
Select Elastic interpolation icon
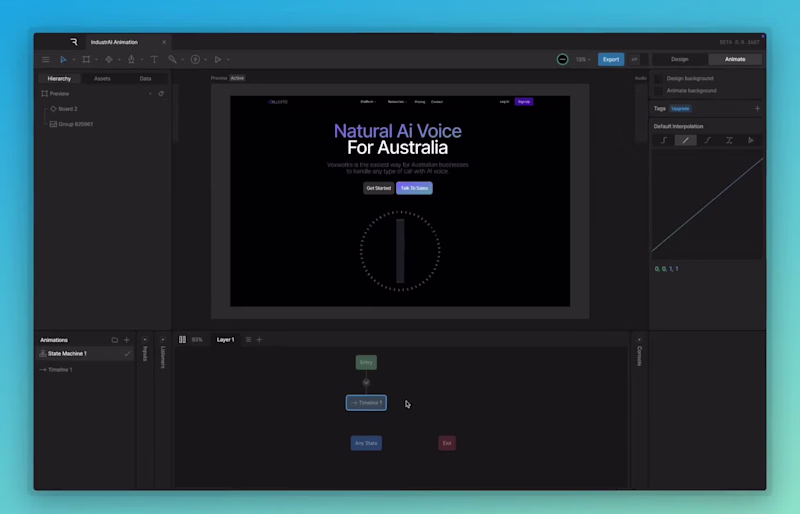pyautogui.click(x=729, y=140)
